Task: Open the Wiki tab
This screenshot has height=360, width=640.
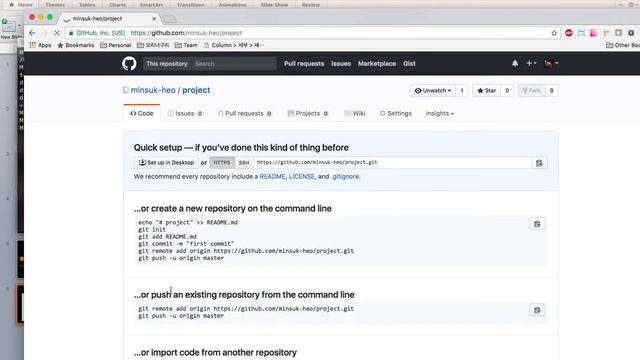Action: 354,113
